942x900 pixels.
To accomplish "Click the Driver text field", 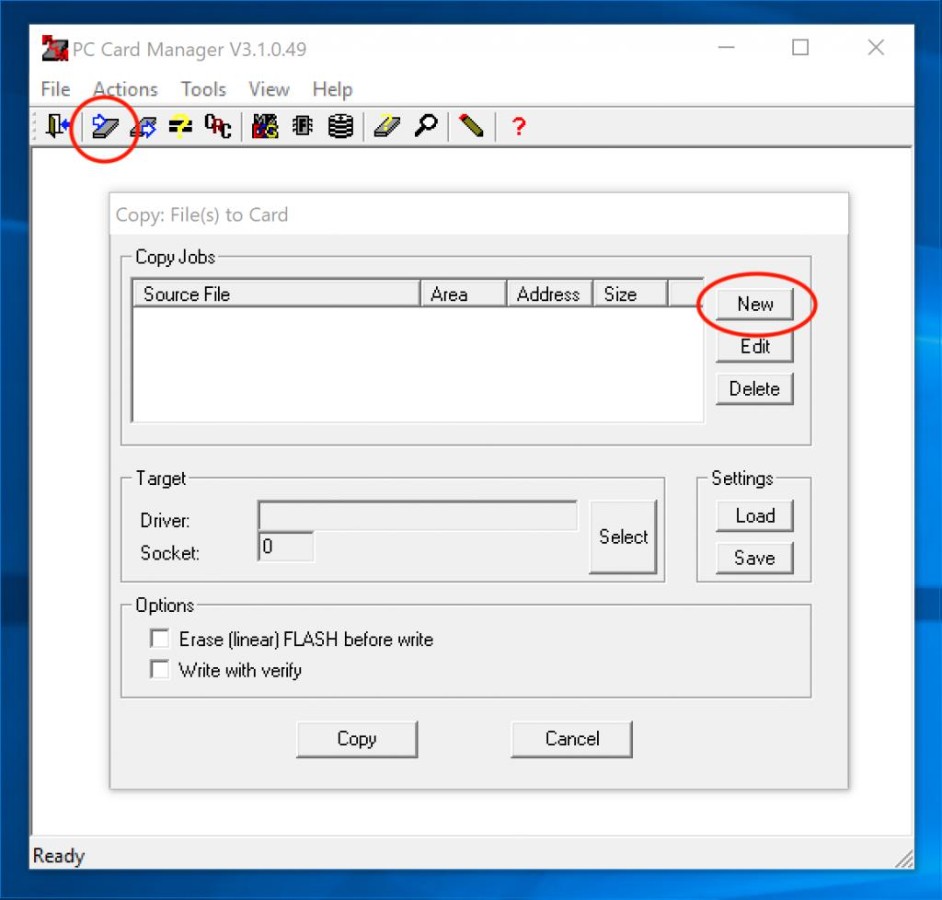I will [418, 515].
